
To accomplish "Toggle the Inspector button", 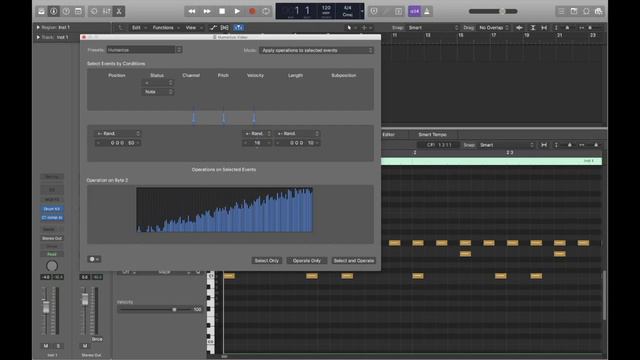I will [53, 11].
